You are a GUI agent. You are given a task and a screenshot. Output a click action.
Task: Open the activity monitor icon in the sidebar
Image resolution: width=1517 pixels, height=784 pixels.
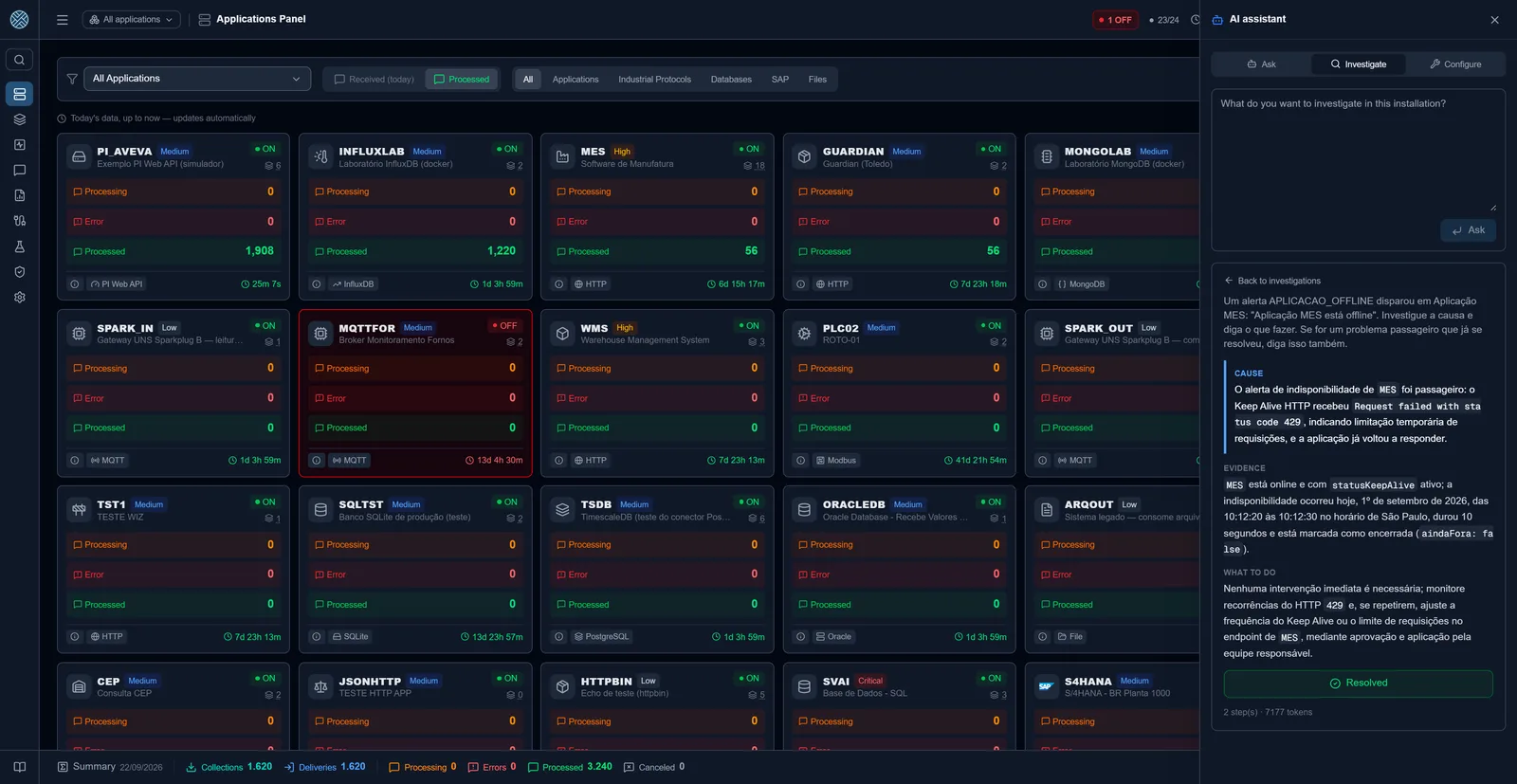tap(19, 145)
